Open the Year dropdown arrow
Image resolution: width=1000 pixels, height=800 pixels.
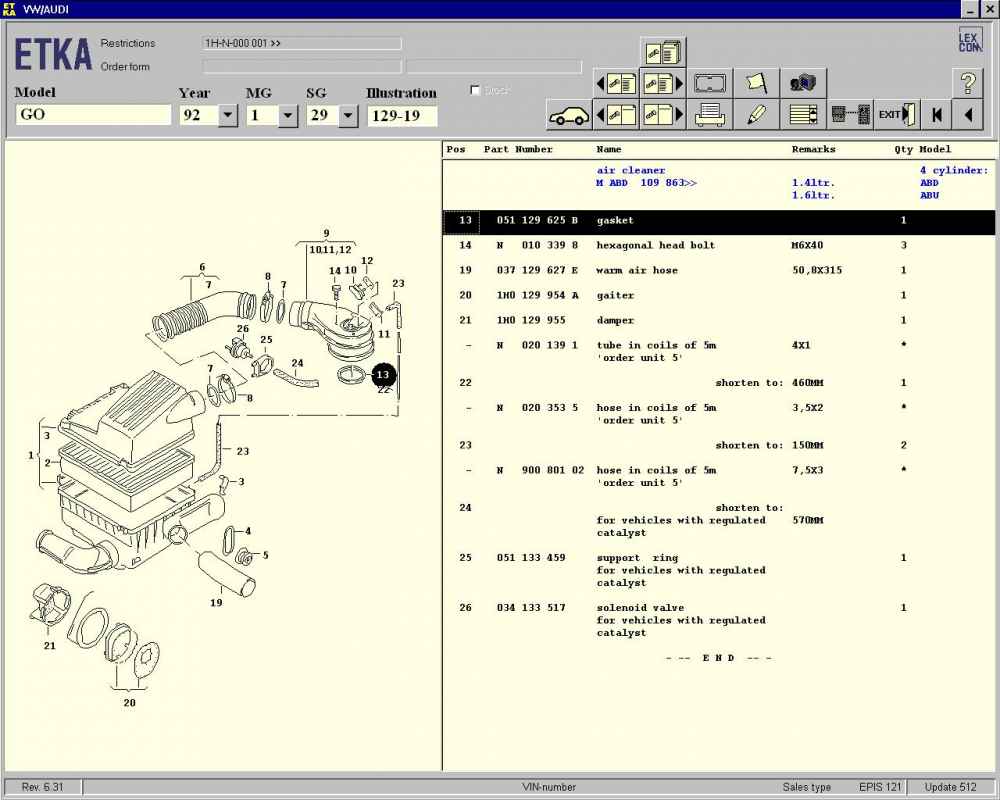228,115
